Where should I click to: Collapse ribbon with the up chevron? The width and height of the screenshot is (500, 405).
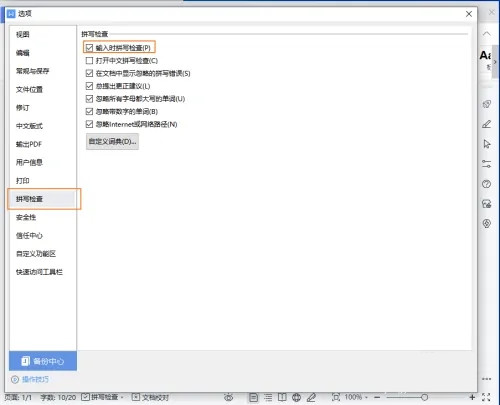[487, 34]
